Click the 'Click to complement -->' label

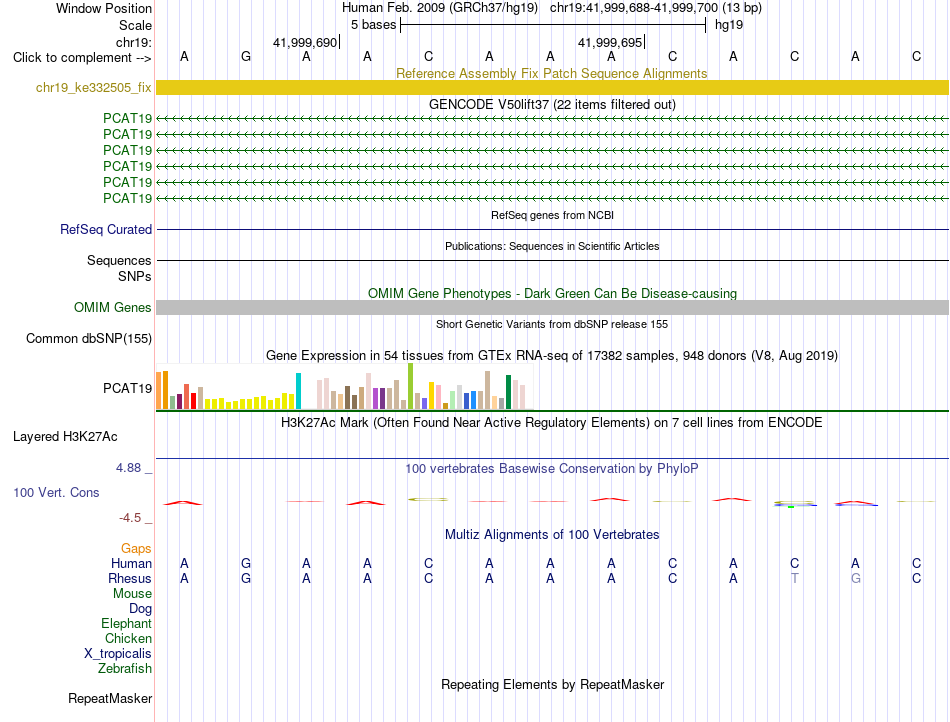82,58
